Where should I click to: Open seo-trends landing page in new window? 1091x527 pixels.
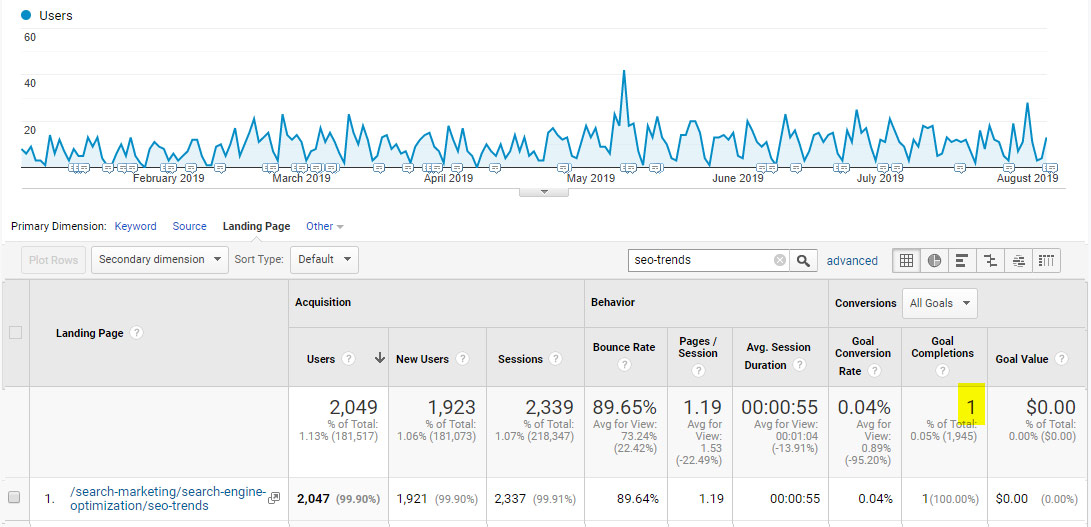click(x=274, y=497)
